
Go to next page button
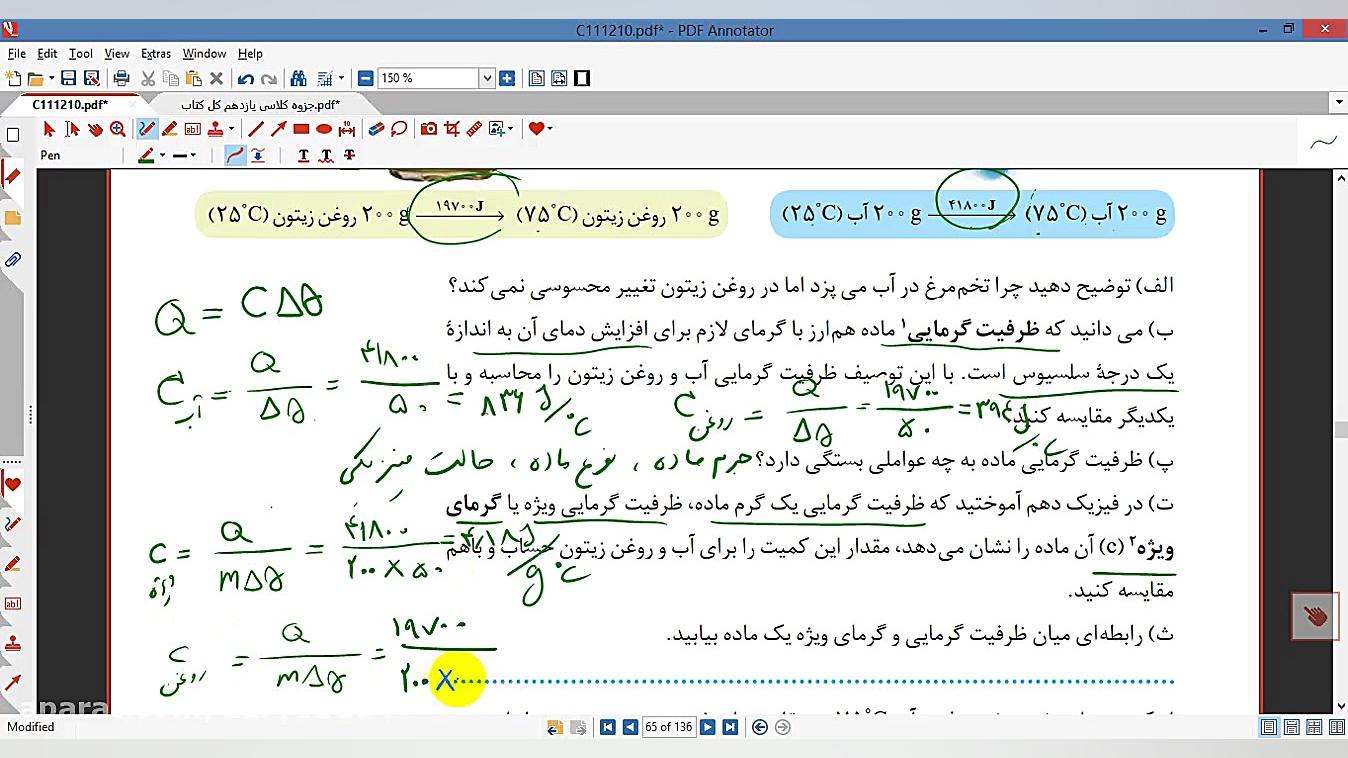click(x=708, y=727)
